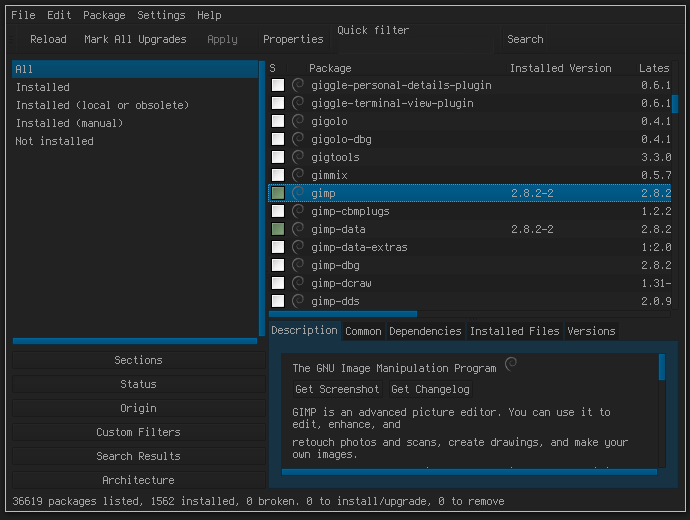Mark the gimp-dbg checkbox
The image size is (690, 520).
[278, 265]
